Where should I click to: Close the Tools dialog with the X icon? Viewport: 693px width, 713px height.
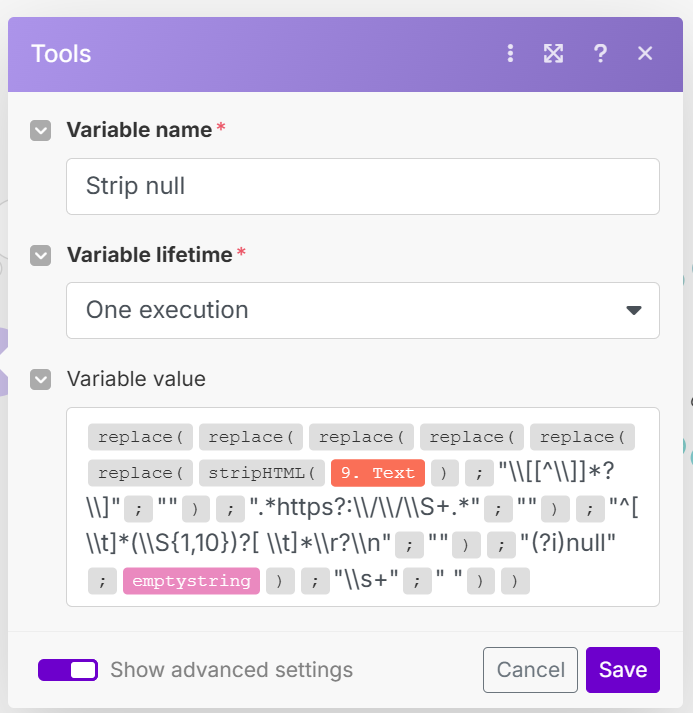645,54
